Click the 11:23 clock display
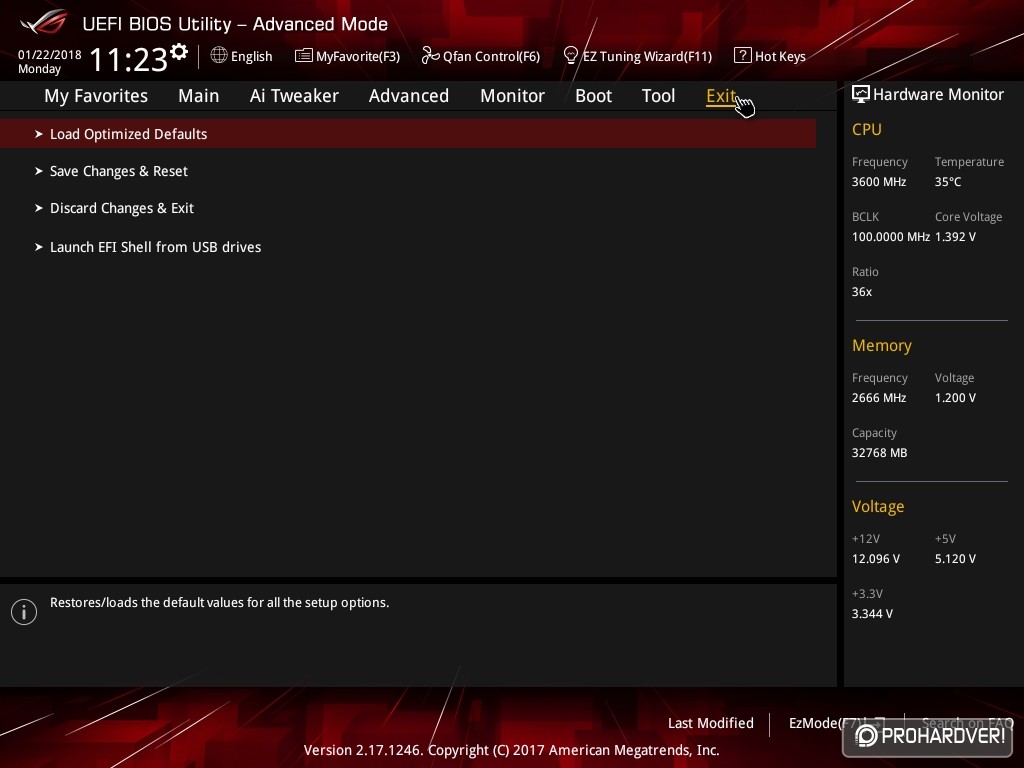This screenshot has height=768, width=1024. click(x=129, y=60)
